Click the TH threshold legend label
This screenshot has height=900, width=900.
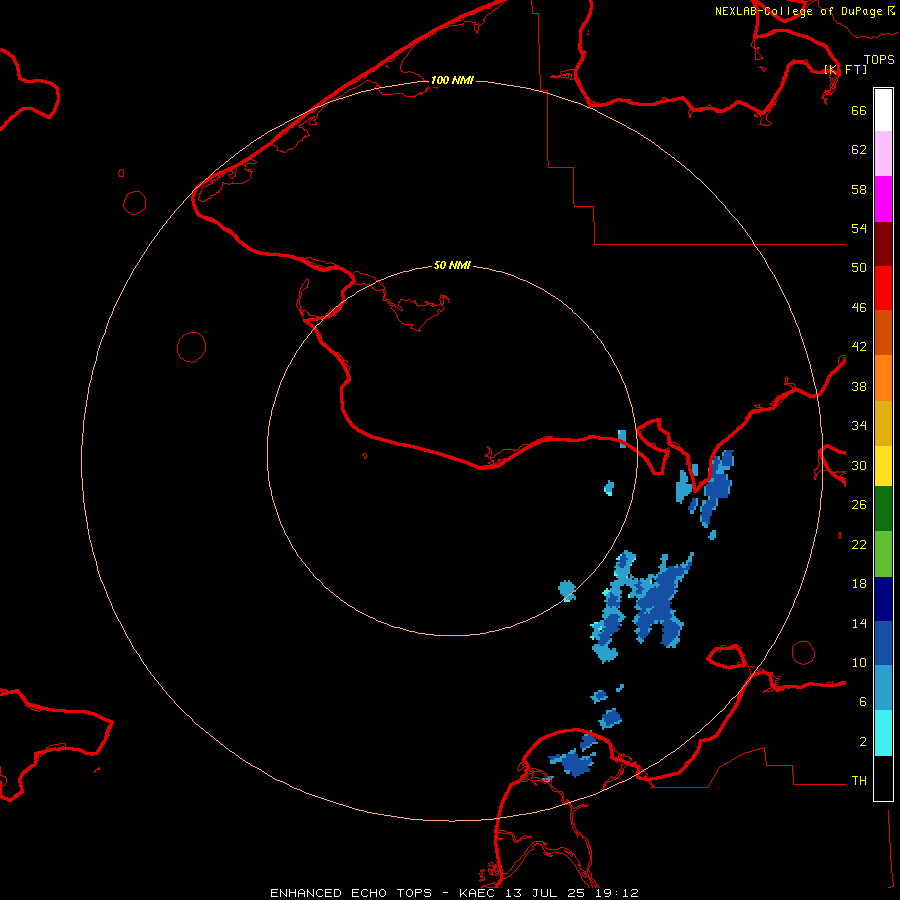[x=859, y=781]
